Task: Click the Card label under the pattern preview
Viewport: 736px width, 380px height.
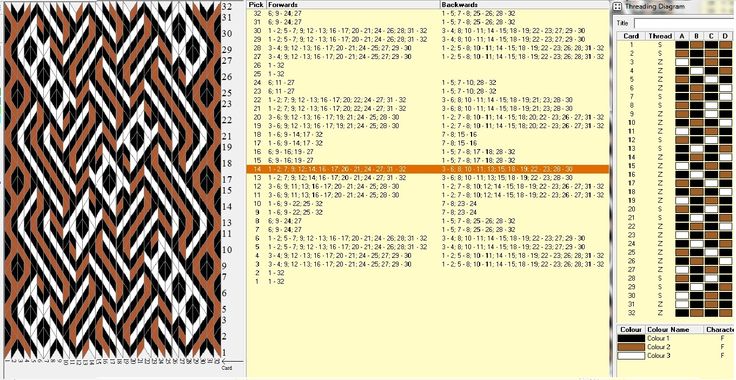Action: (227, 368)
